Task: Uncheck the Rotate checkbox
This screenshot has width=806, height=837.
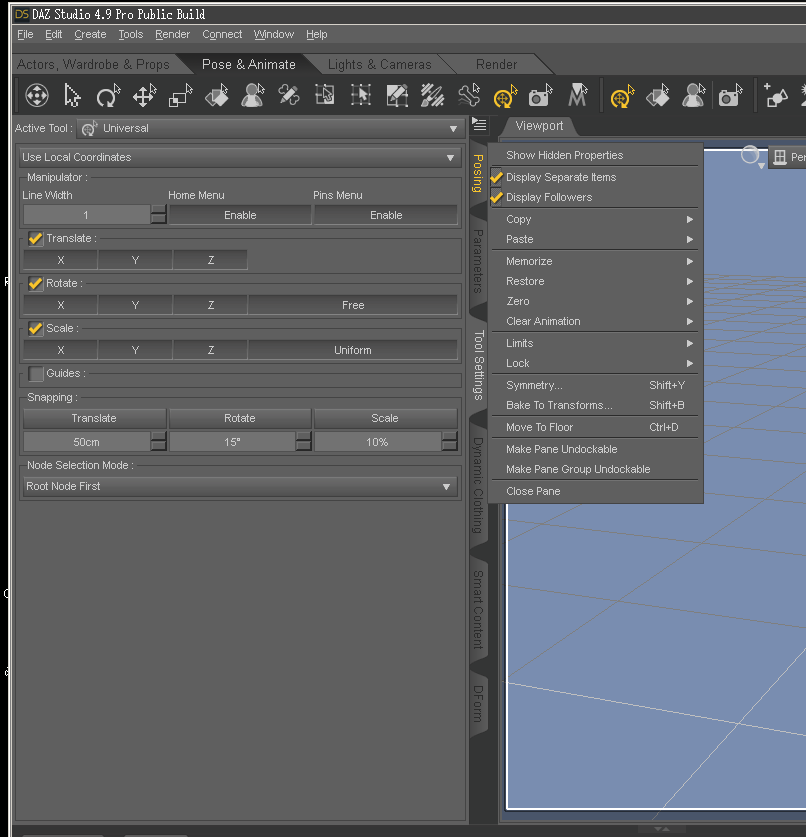Action: (x=36, y=283)
